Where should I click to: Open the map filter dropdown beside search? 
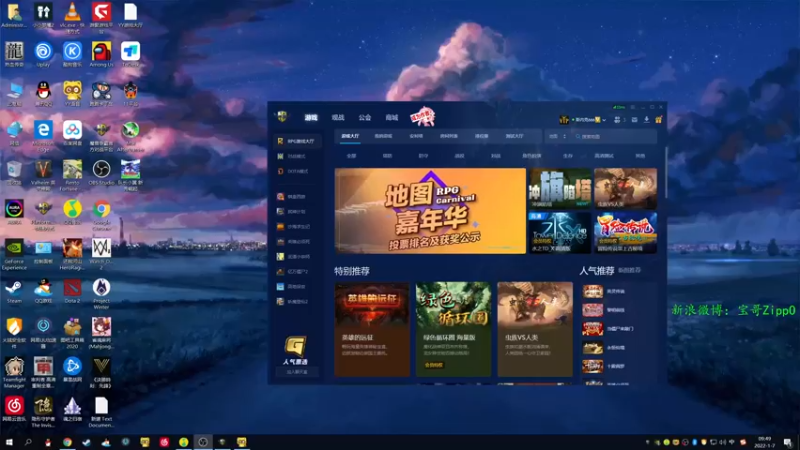pos(558,136)
